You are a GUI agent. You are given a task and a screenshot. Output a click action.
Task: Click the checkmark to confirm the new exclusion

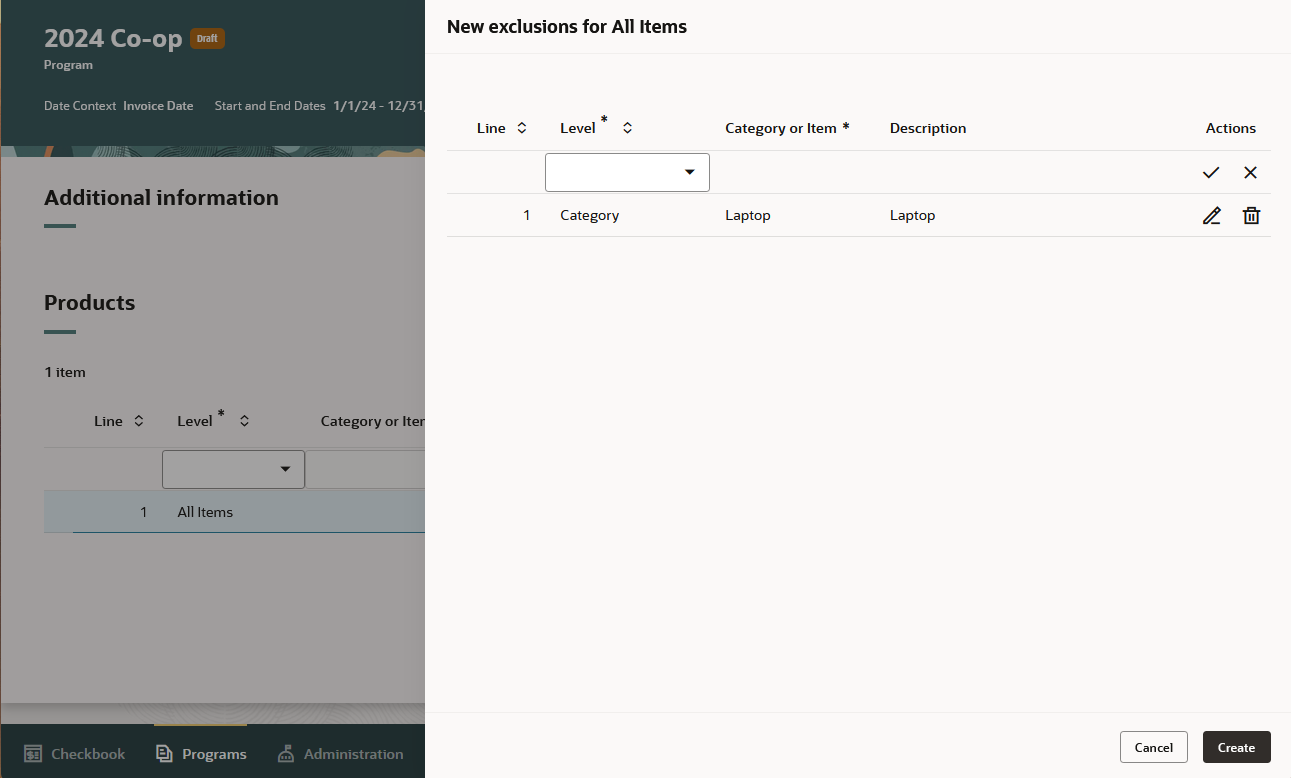[x=1211, y=172]
